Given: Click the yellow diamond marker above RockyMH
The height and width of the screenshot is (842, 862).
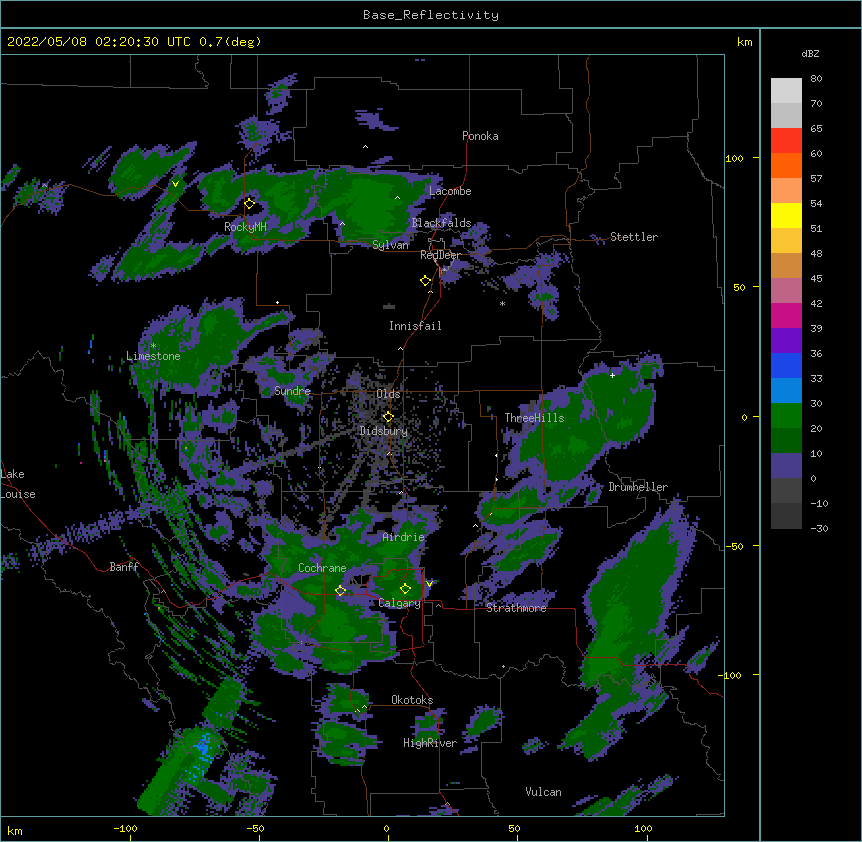Looking at the screenshot, I should click(250, 203).
